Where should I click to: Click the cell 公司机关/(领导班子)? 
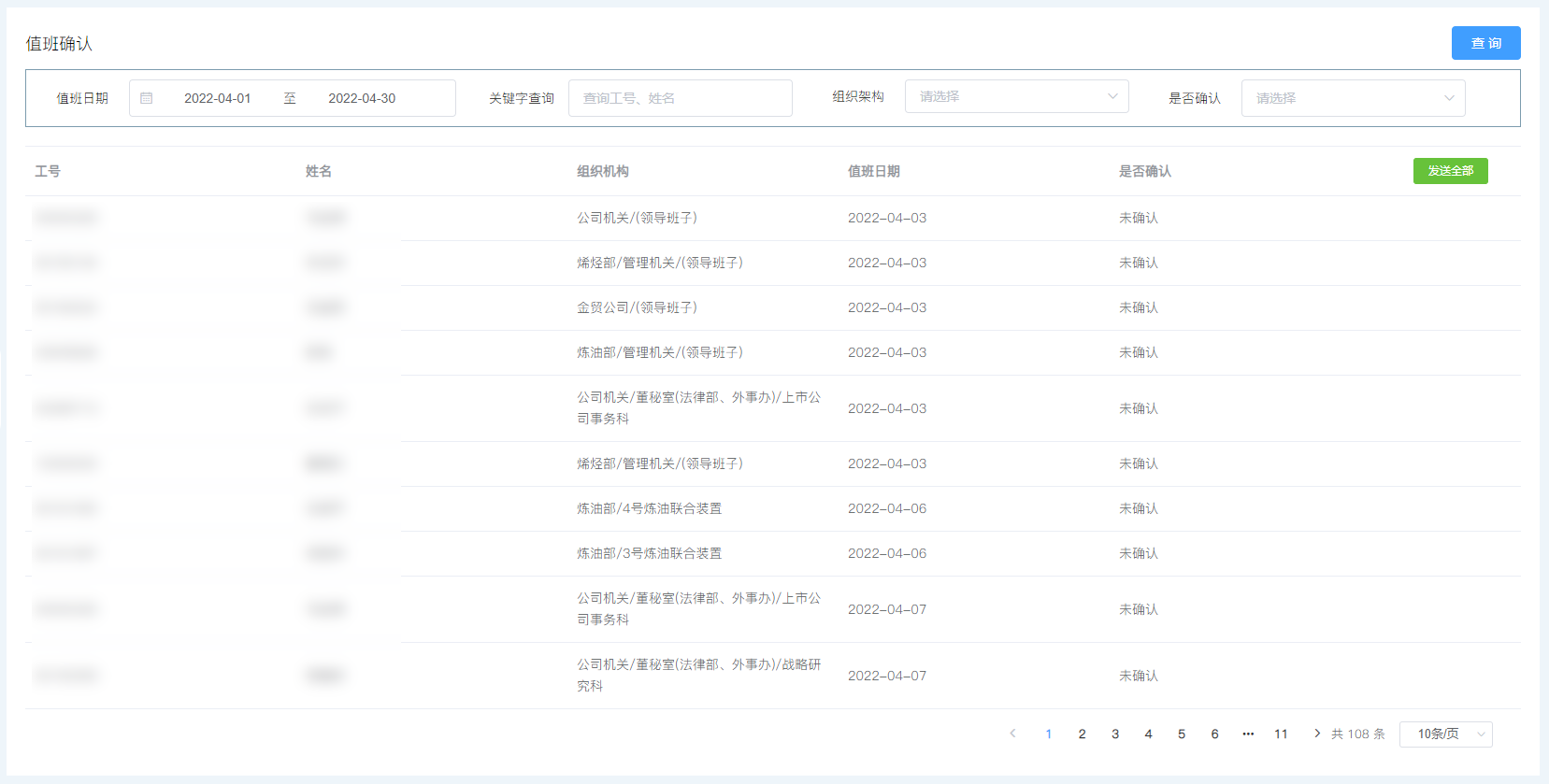pos(638,218)
